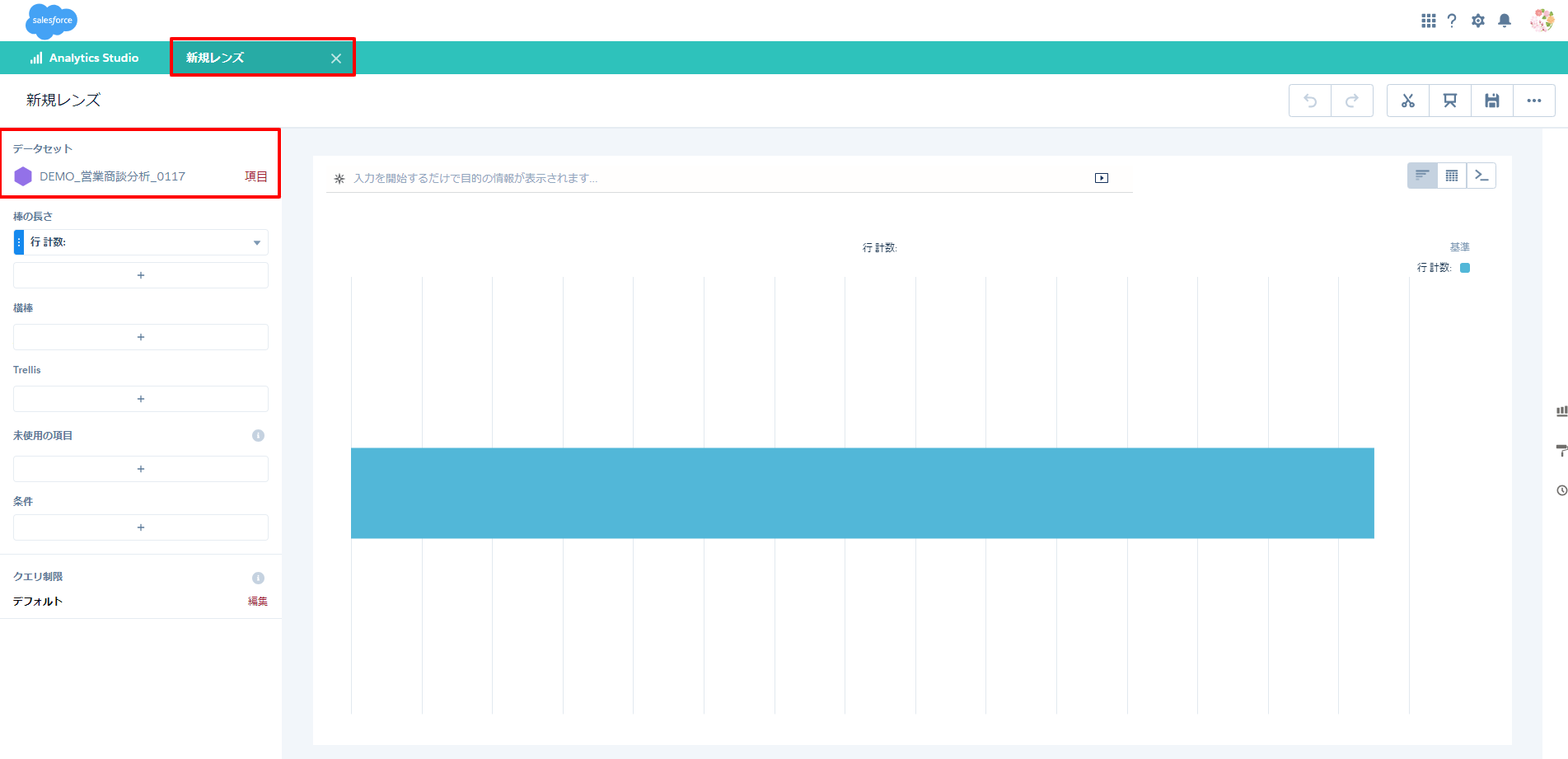Switch to table mode view

pyautogui.click(x=1452, y=176)
